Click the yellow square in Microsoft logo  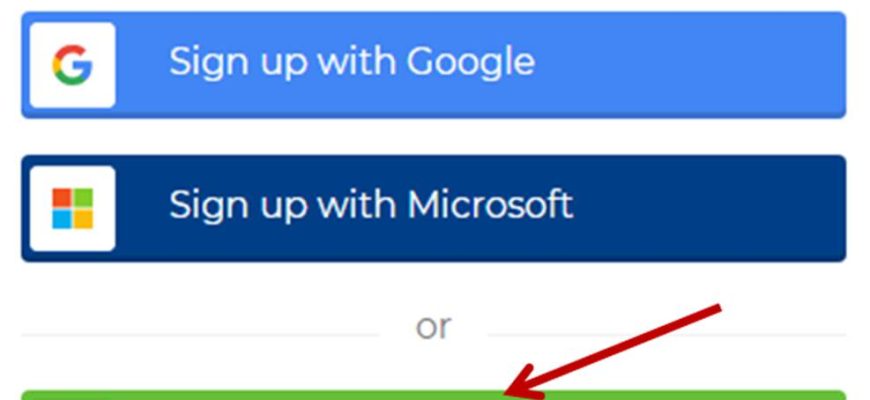click(83, 219)
